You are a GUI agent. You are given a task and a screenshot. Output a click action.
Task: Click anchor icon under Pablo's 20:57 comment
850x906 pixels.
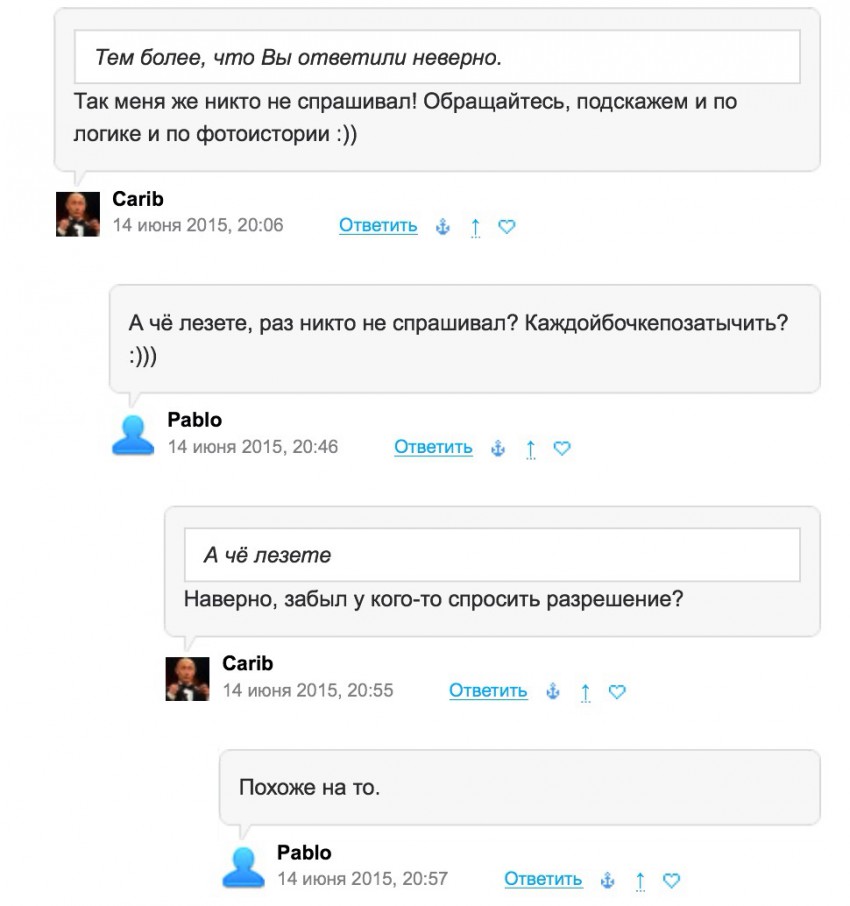[608, 881]
